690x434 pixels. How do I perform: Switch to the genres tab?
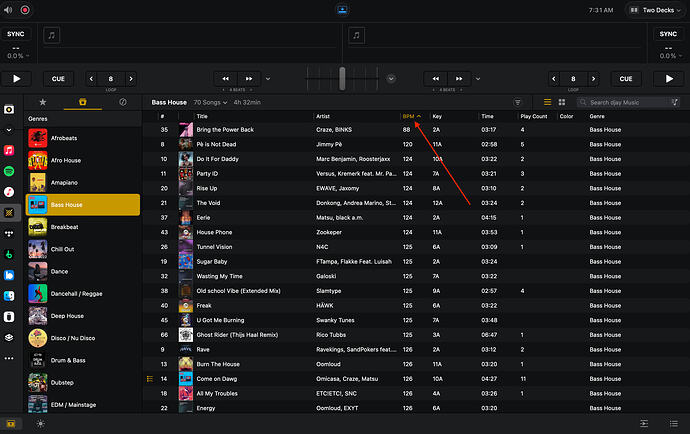pos(83,102)
